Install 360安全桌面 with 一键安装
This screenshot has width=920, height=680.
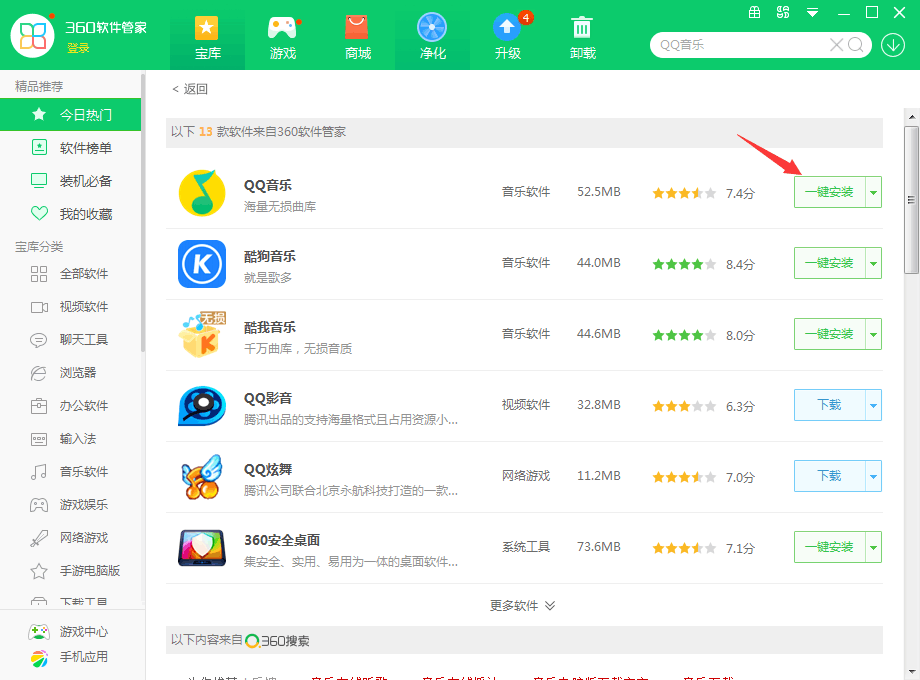[x=830, y=547]
